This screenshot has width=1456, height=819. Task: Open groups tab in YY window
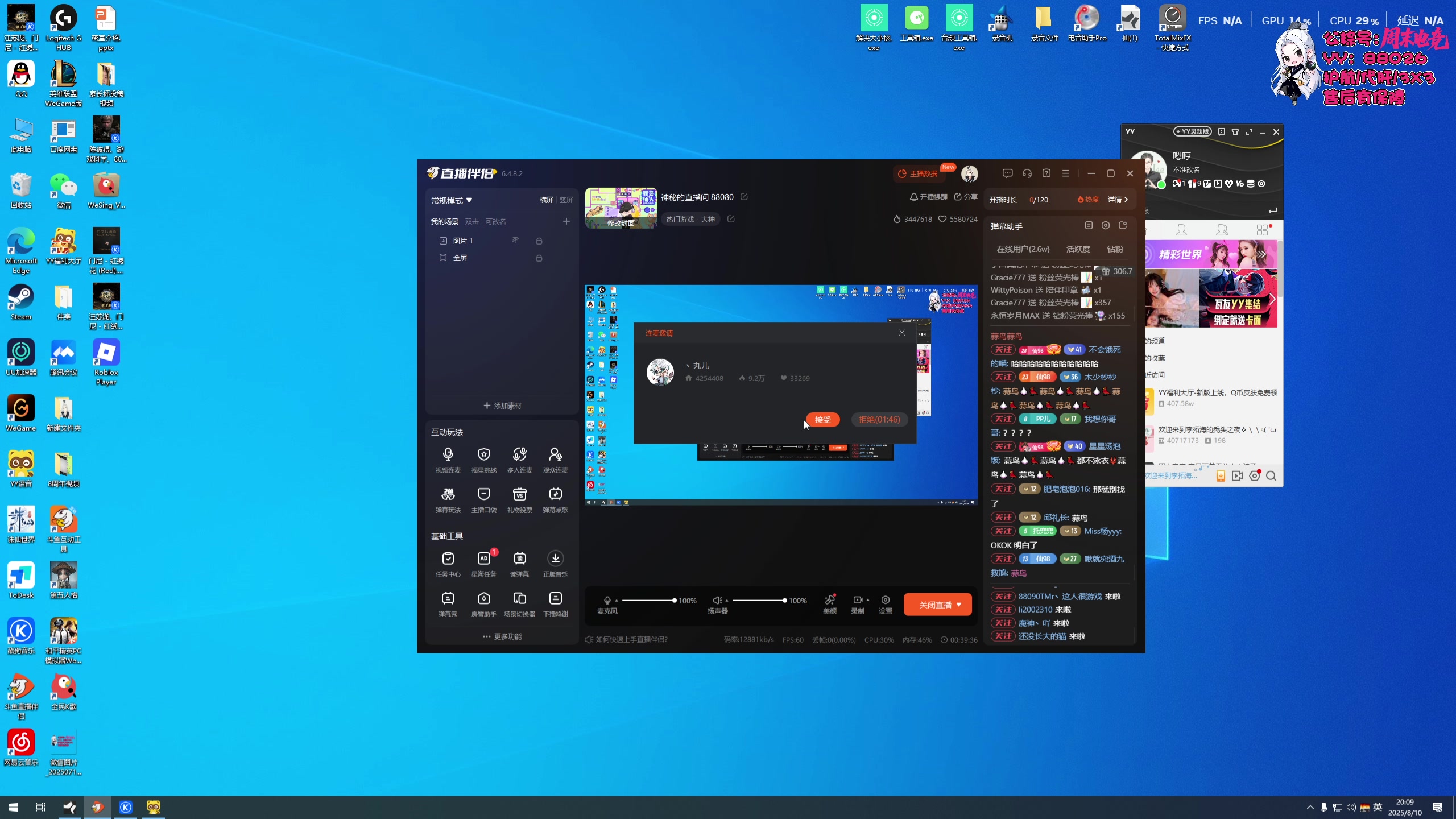coord(1222,230)
